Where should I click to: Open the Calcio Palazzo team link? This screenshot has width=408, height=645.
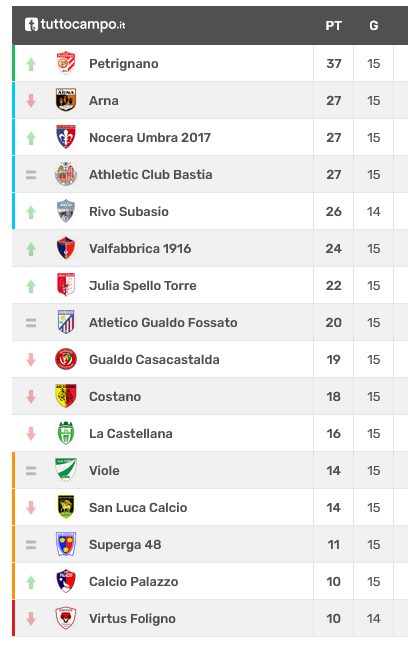(134, 582)
